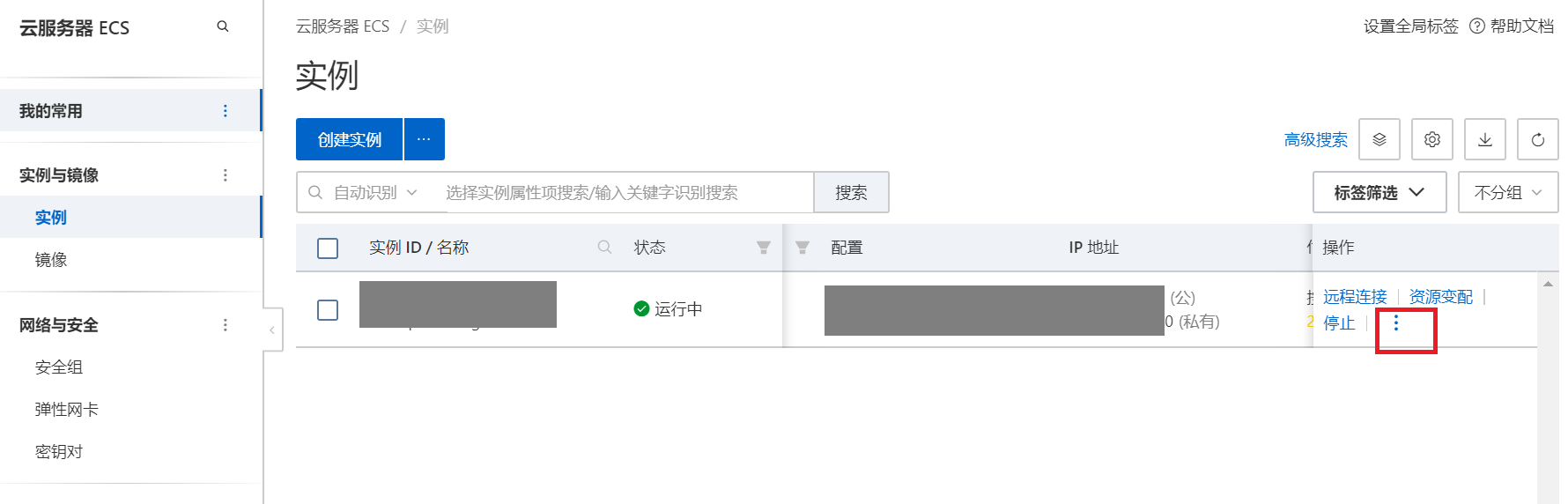
Task: Open the 不分组 grouping dropdown
Action: 1508,192
